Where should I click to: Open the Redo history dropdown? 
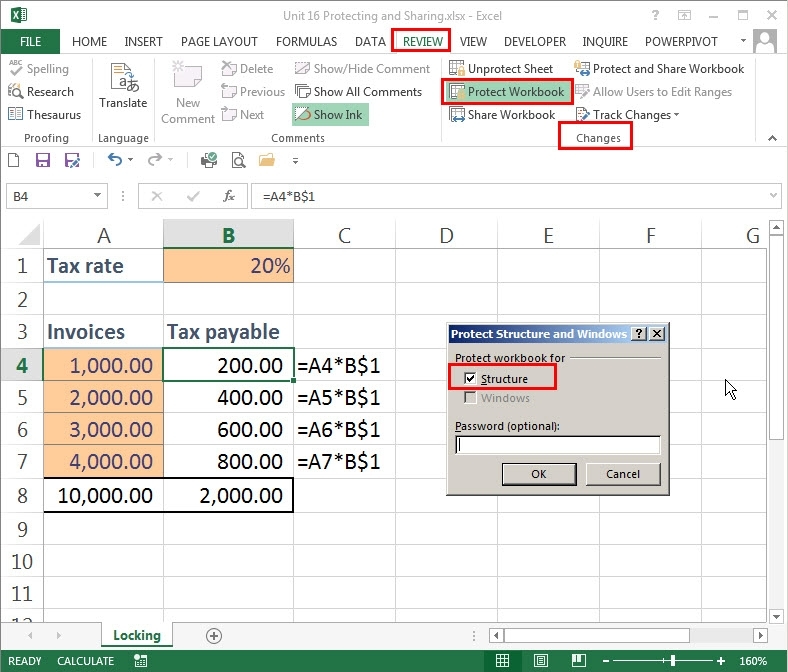click(170, 160)
